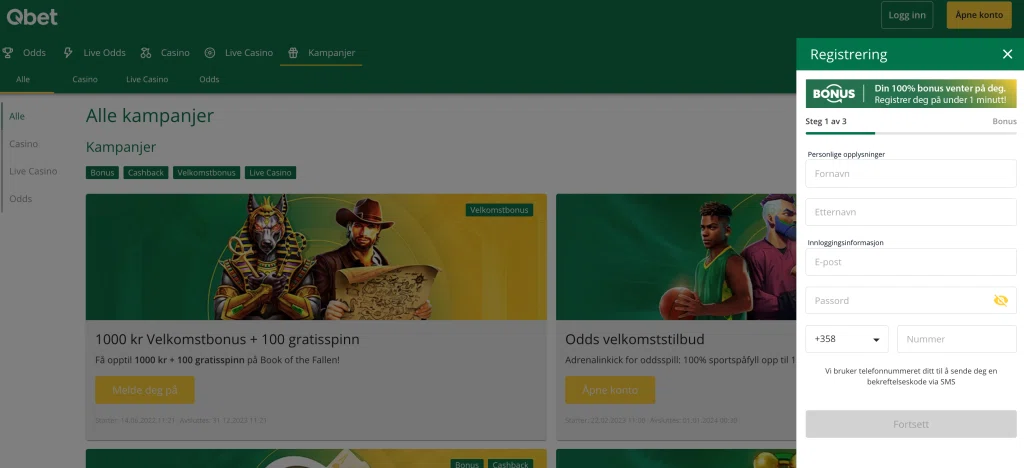The height and width of the screenshot is (468, 1024).
Task: Click the Melde deg på button
Action: click(x=144, y=390)
